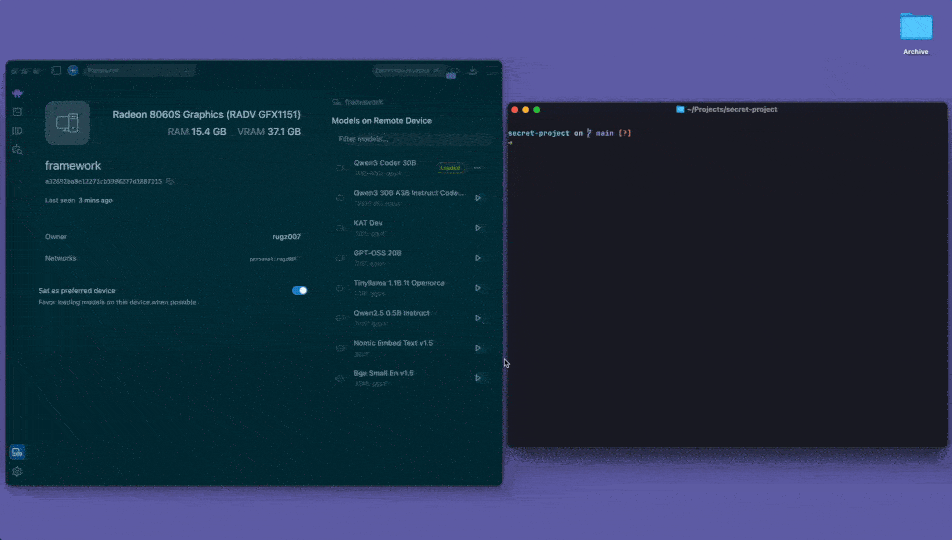Load GPT-OSS 20B using its play icon

point(478,258)
